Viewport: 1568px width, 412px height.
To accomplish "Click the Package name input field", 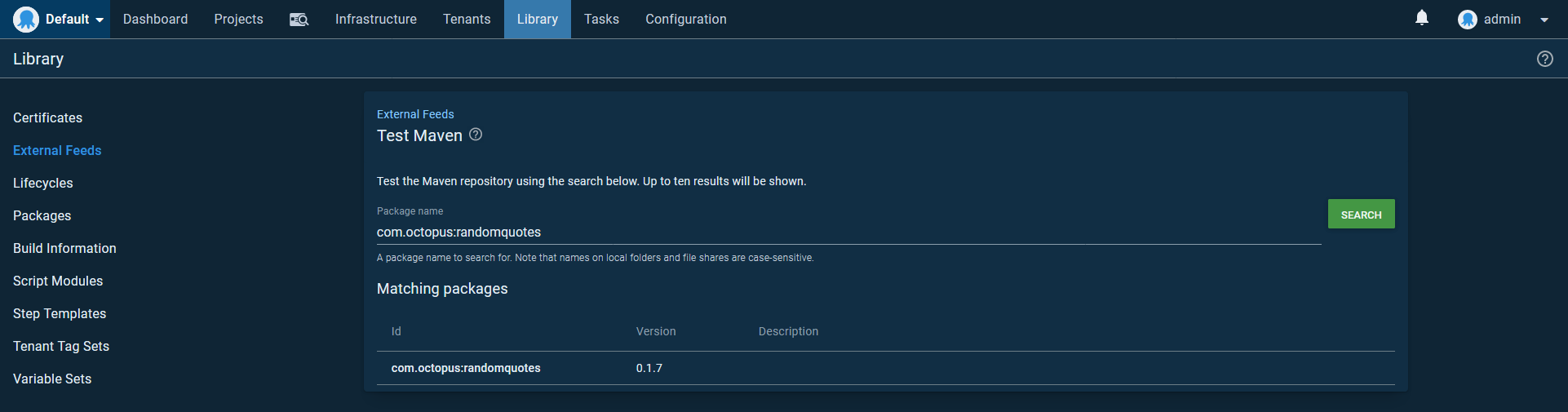I will pos(848,233).
